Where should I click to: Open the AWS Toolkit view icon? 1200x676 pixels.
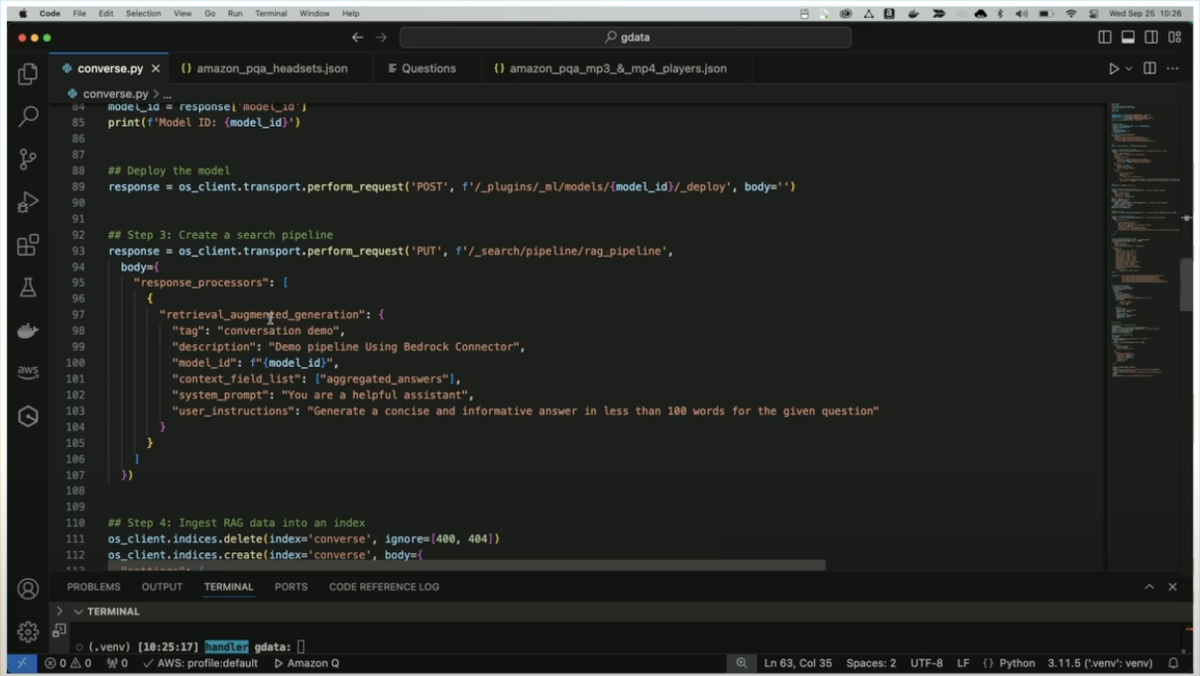click(x=28, y=372)
